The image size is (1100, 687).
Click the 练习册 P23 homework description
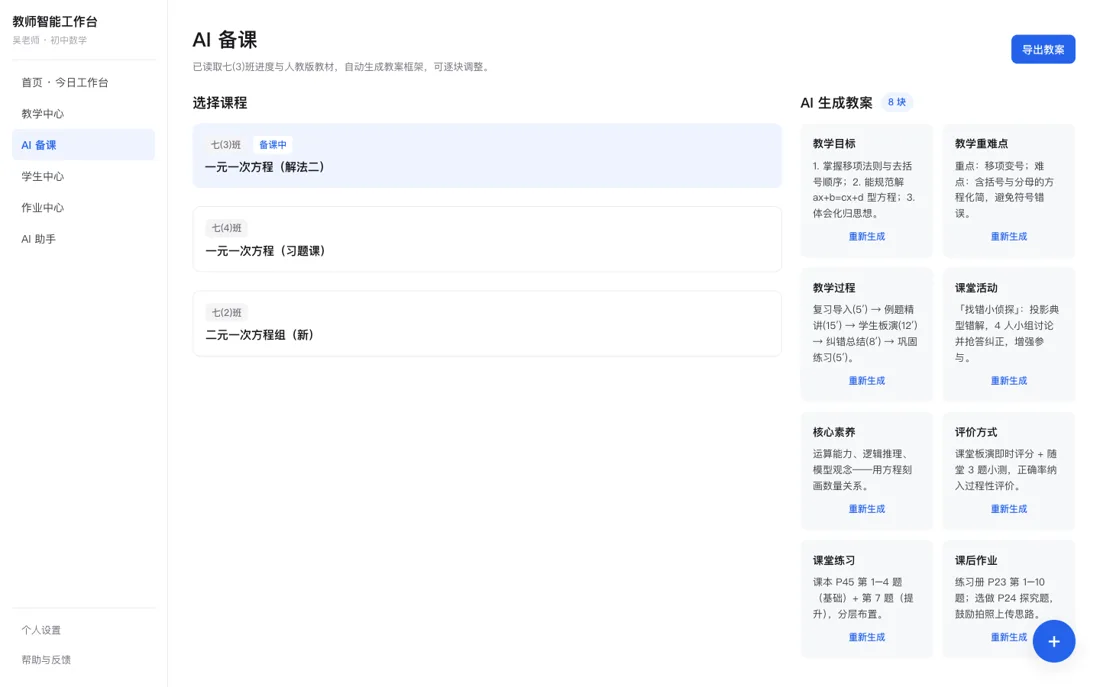click(1005, 598)
